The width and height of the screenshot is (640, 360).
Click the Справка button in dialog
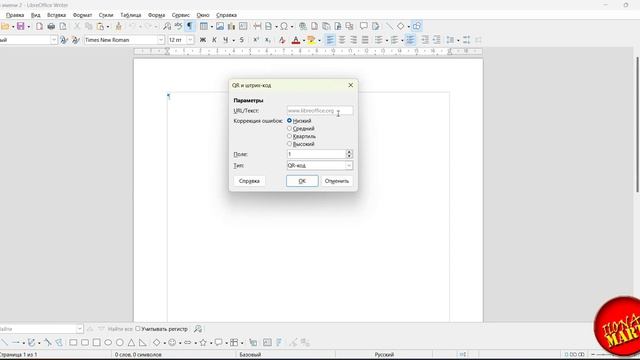tap(249, 181)
